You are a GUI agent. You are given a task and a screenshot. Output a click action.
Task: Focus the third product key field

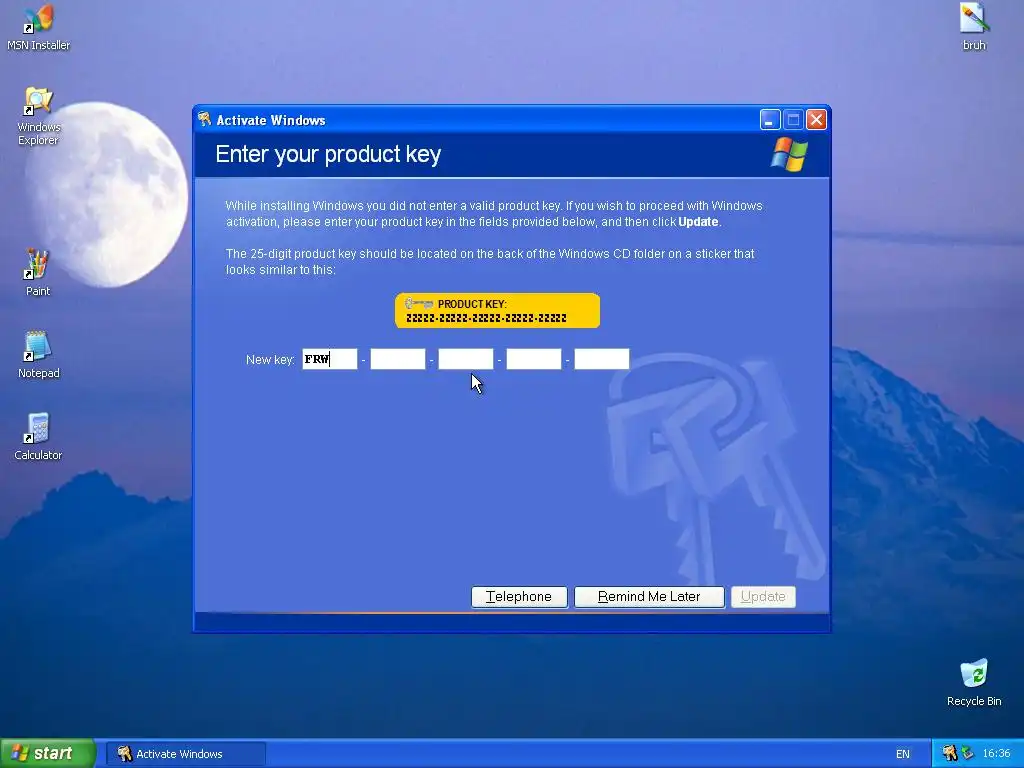pyautogui.click(x=466, y=359)
